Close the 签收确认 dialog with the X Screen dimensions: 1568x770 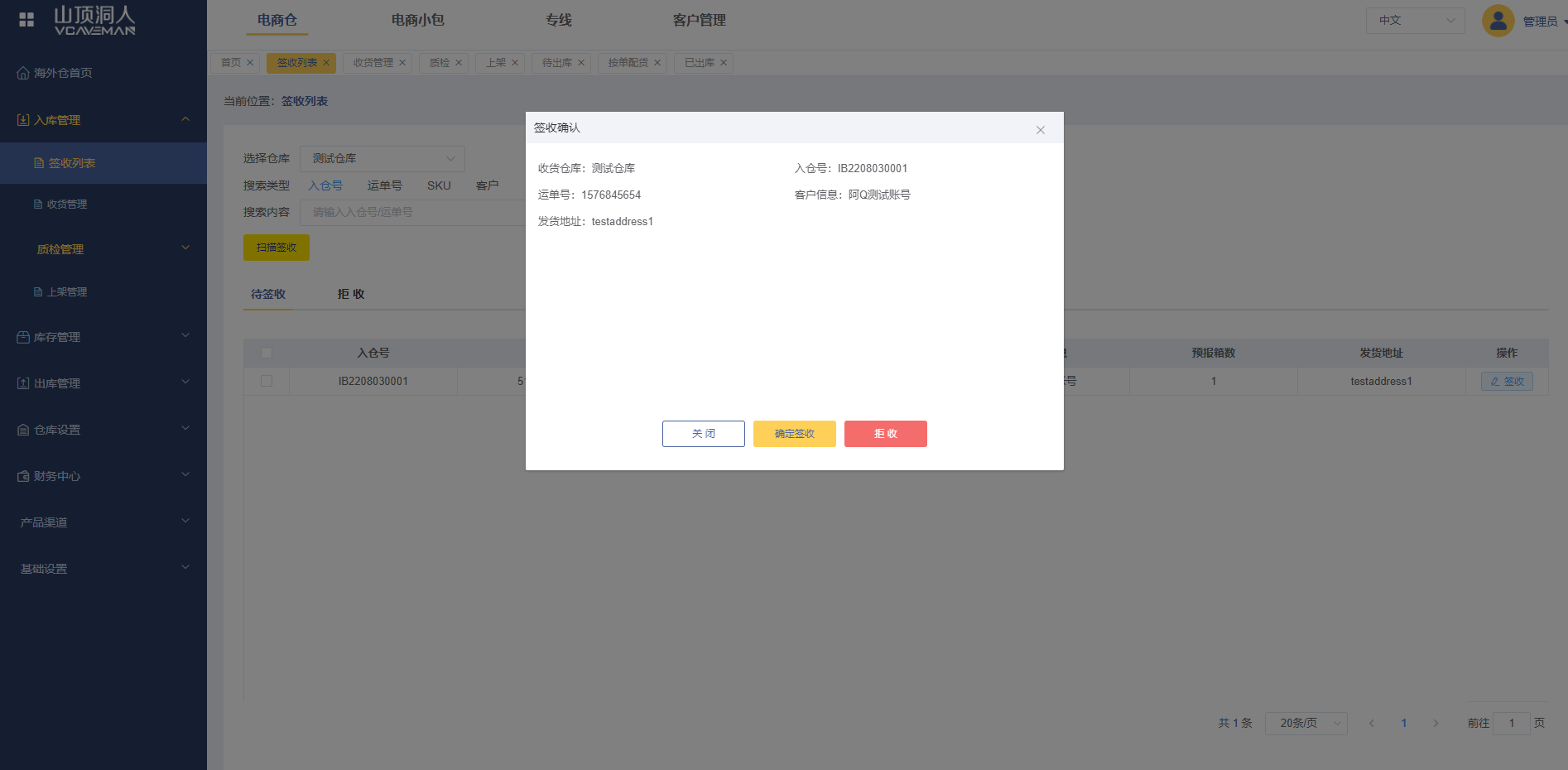(x=1040, y=130)
